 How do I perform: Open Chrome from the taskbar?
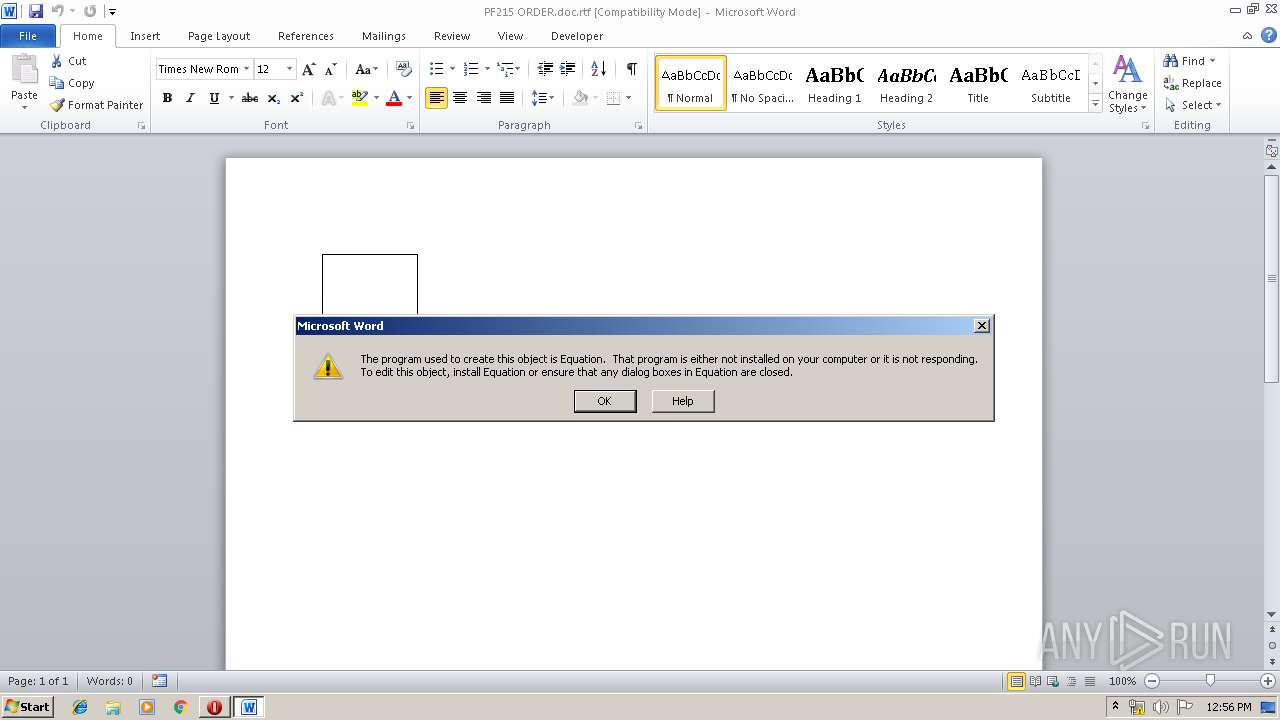tap(180, 707)
